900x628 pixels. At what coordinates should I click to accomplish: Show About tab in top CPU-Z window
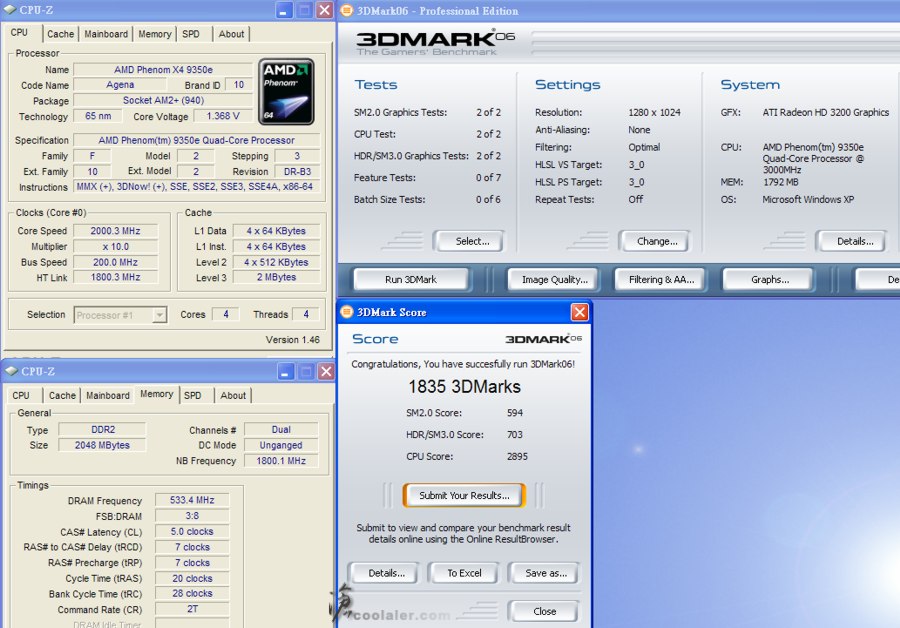pos(231,34)
